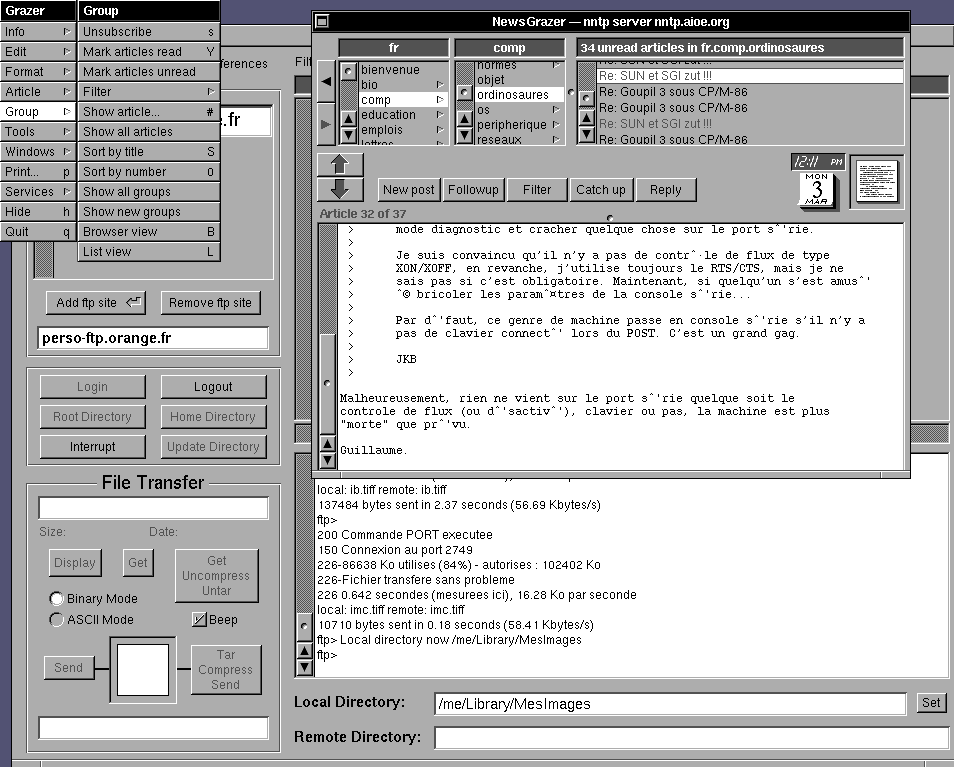The width and height of the screenshot is (954, 767).
Task: Choose List view menu item
Action: pyautogui.click(x=149, y=252)
